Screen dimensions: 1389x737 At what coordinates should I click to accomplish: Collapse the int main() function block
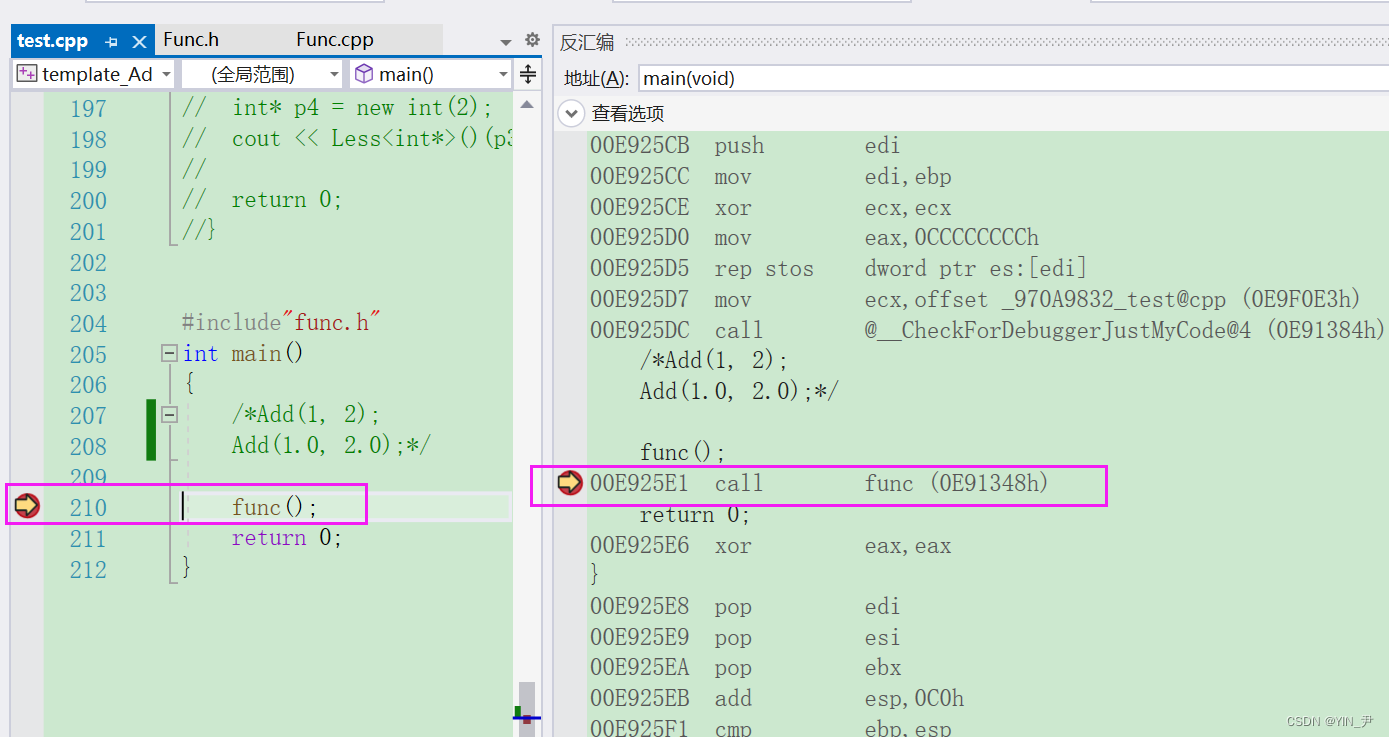click(169, 354)
